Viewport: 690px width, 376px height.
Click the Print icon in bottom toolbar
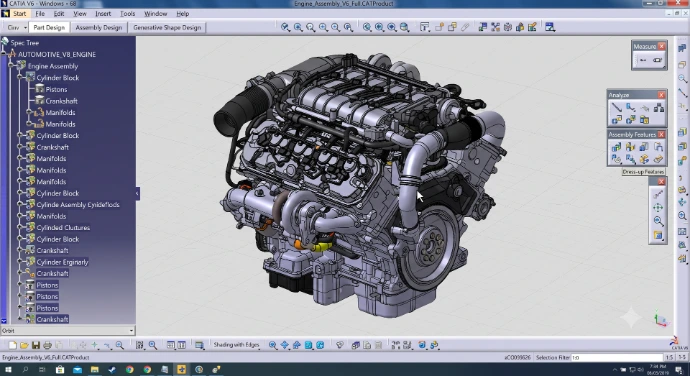(x=48, y=345)
